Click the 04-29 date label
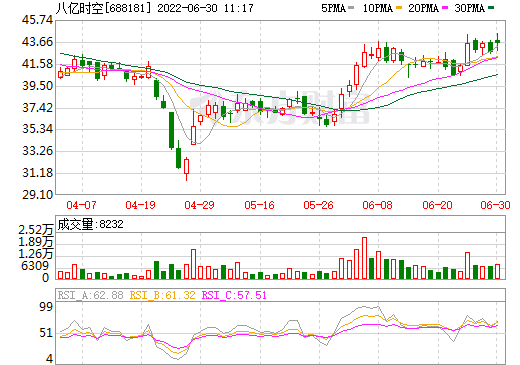Screen dimensions: 520x365 click(x=199, y=205)
